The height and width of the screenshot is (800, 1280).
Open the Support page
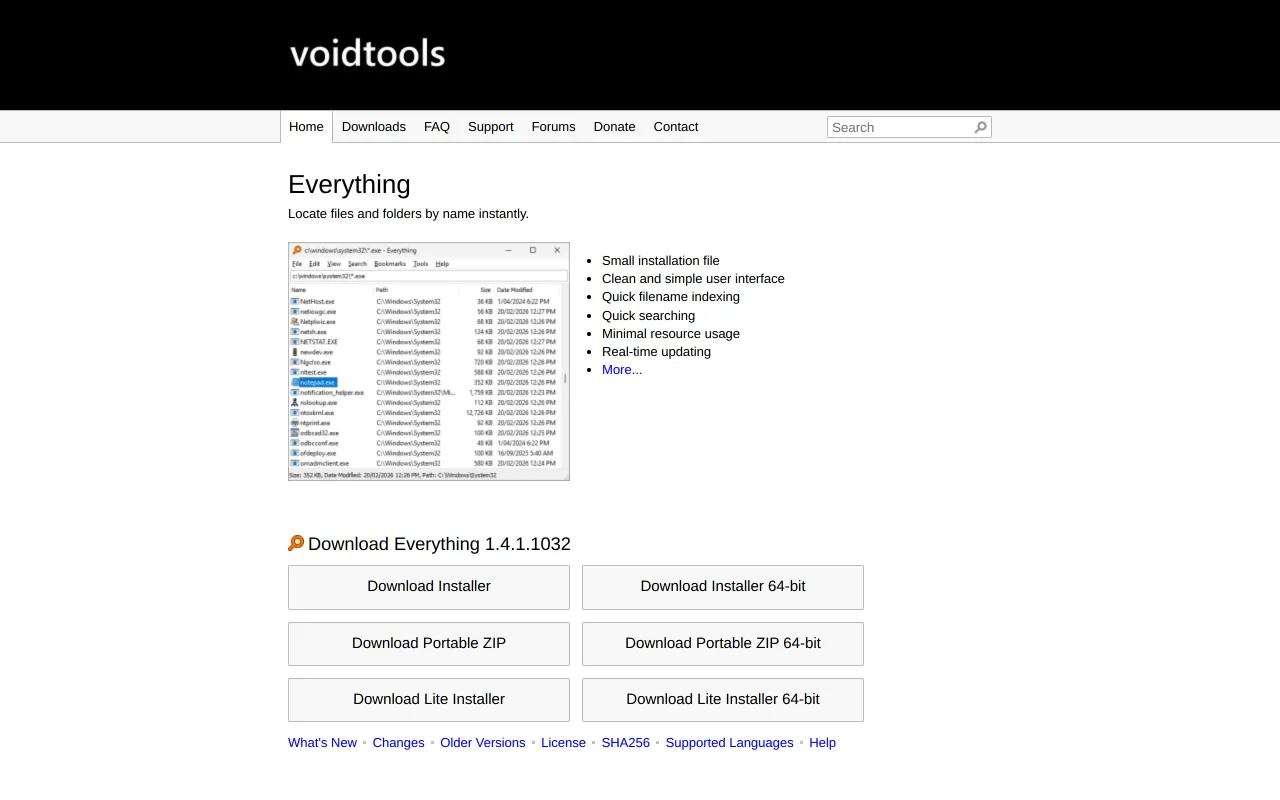(x=491, y=127)
